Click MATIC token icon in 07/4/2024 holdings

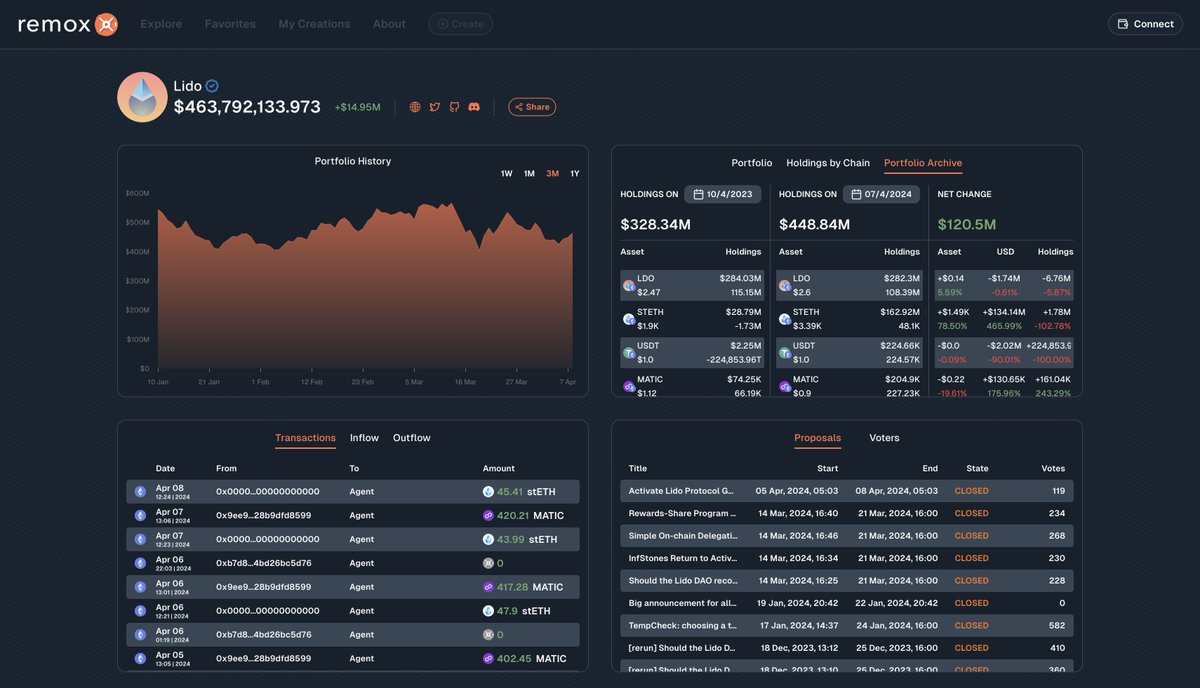[x=785, y=386]
